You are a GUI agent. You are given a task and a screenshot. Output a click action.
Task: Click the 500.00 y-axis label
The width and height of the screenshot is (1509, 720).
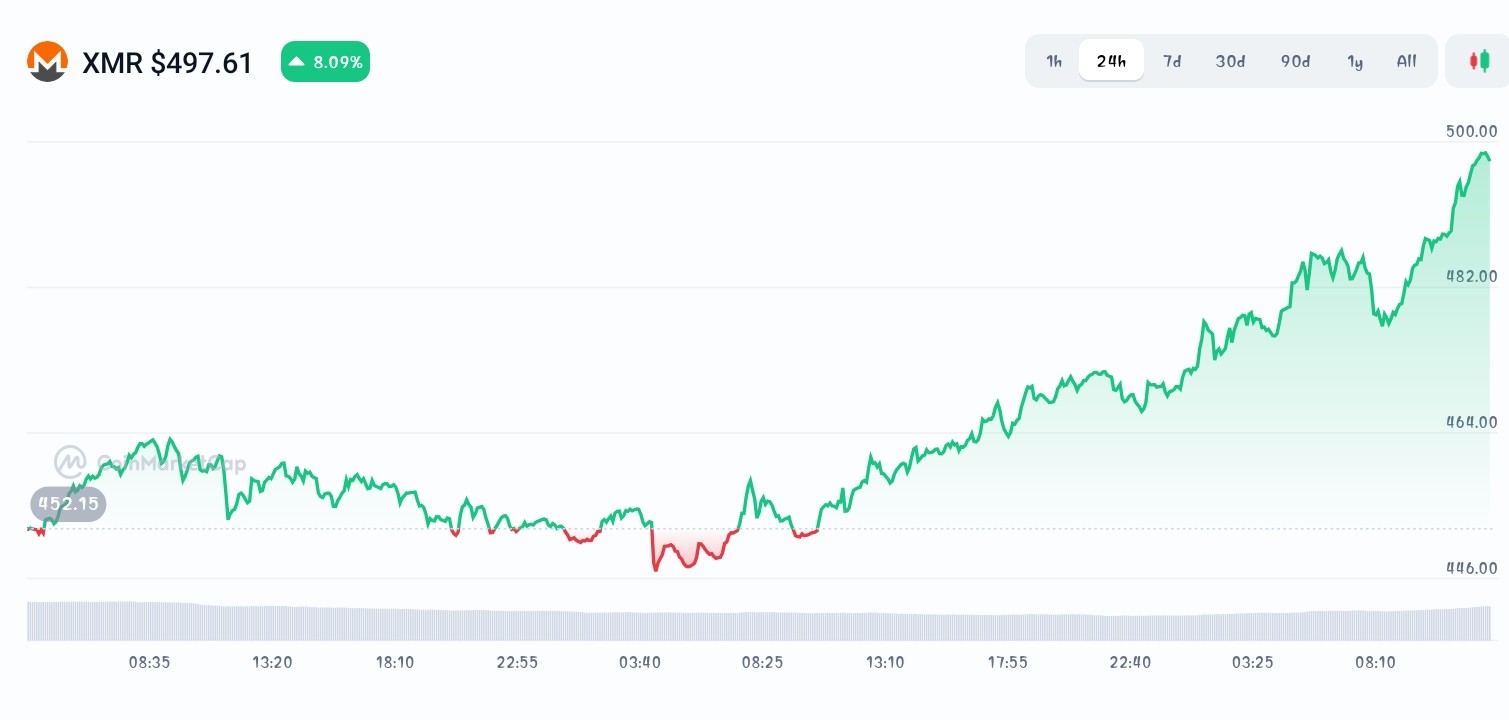(x=1471, y=131)
